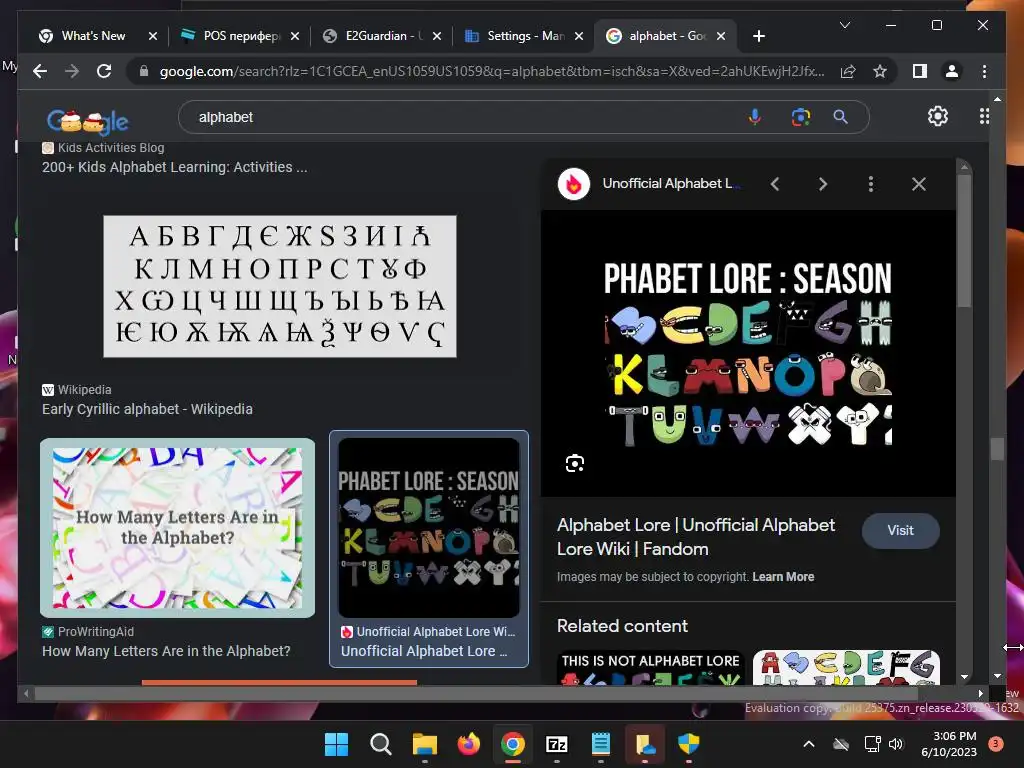Screen dimensions: 1024x768
Task: Open preview panel more options menu
Action: click(871, 184)
